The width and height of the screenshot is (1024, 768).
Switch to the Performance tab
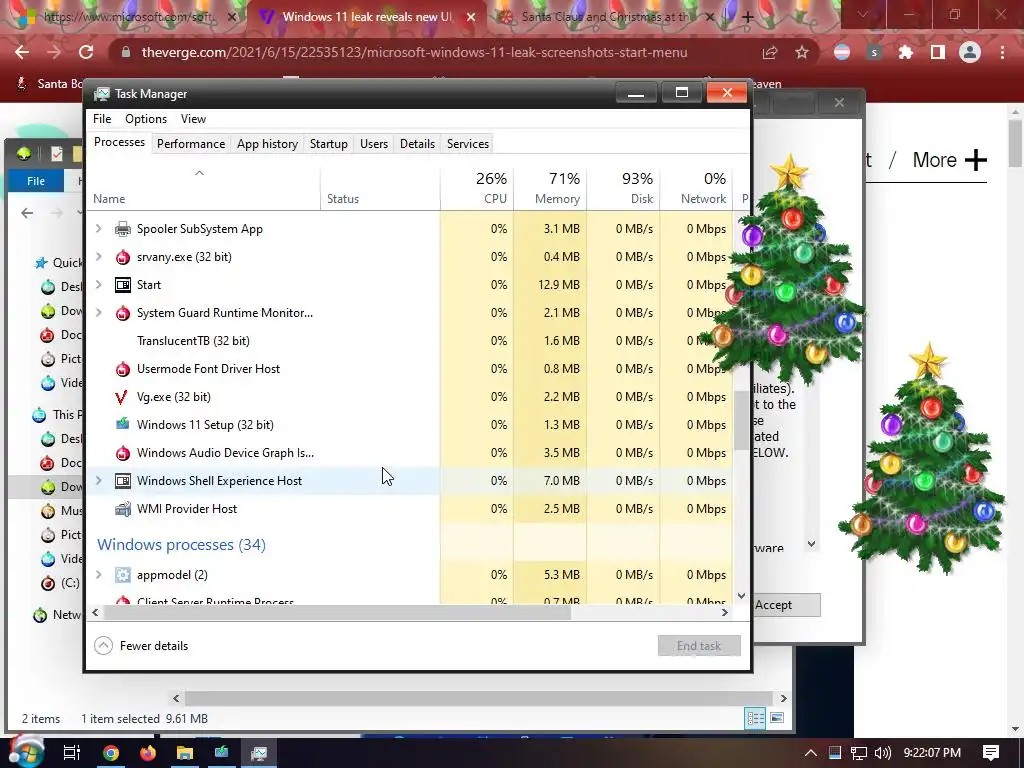click(191, 144)
